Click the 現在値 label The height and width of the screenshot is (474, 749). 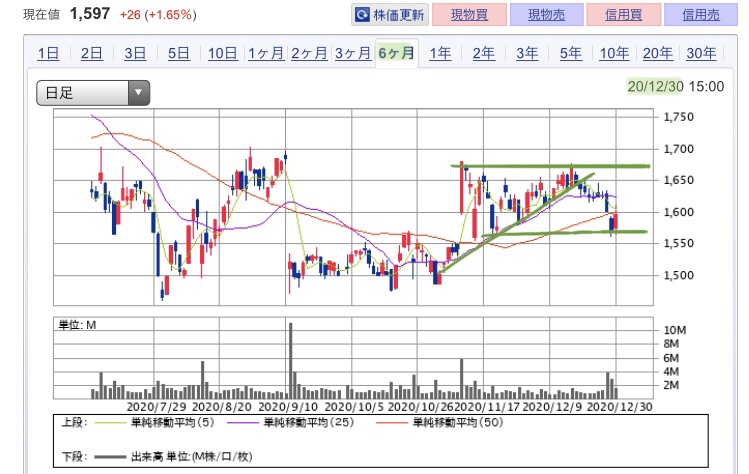(42, 15)
